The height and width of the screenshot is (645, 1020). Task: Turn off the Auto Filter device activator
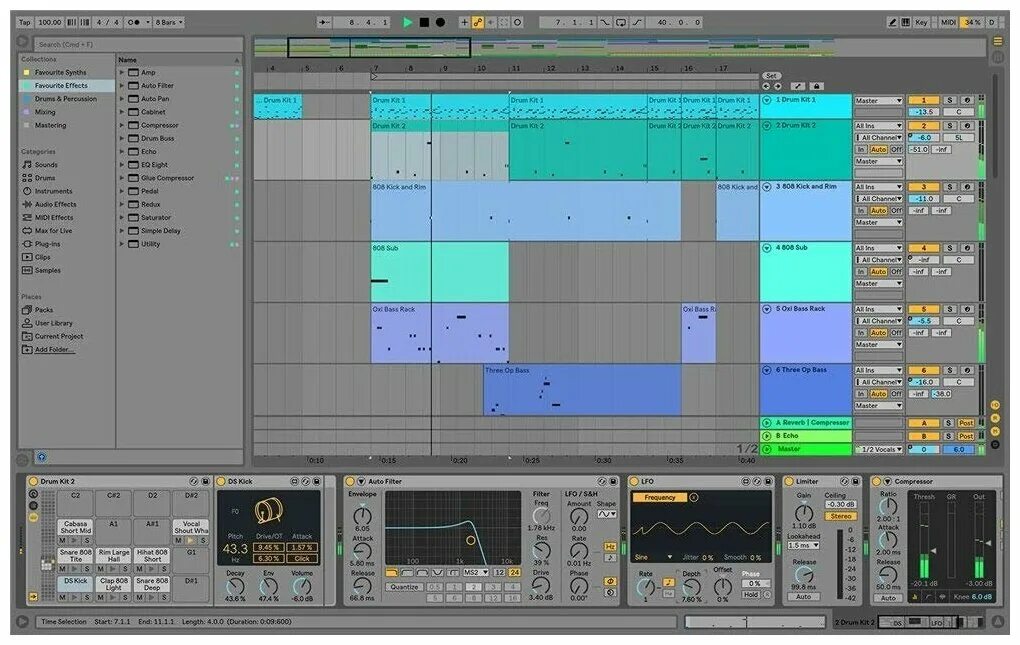pos(349,480)
